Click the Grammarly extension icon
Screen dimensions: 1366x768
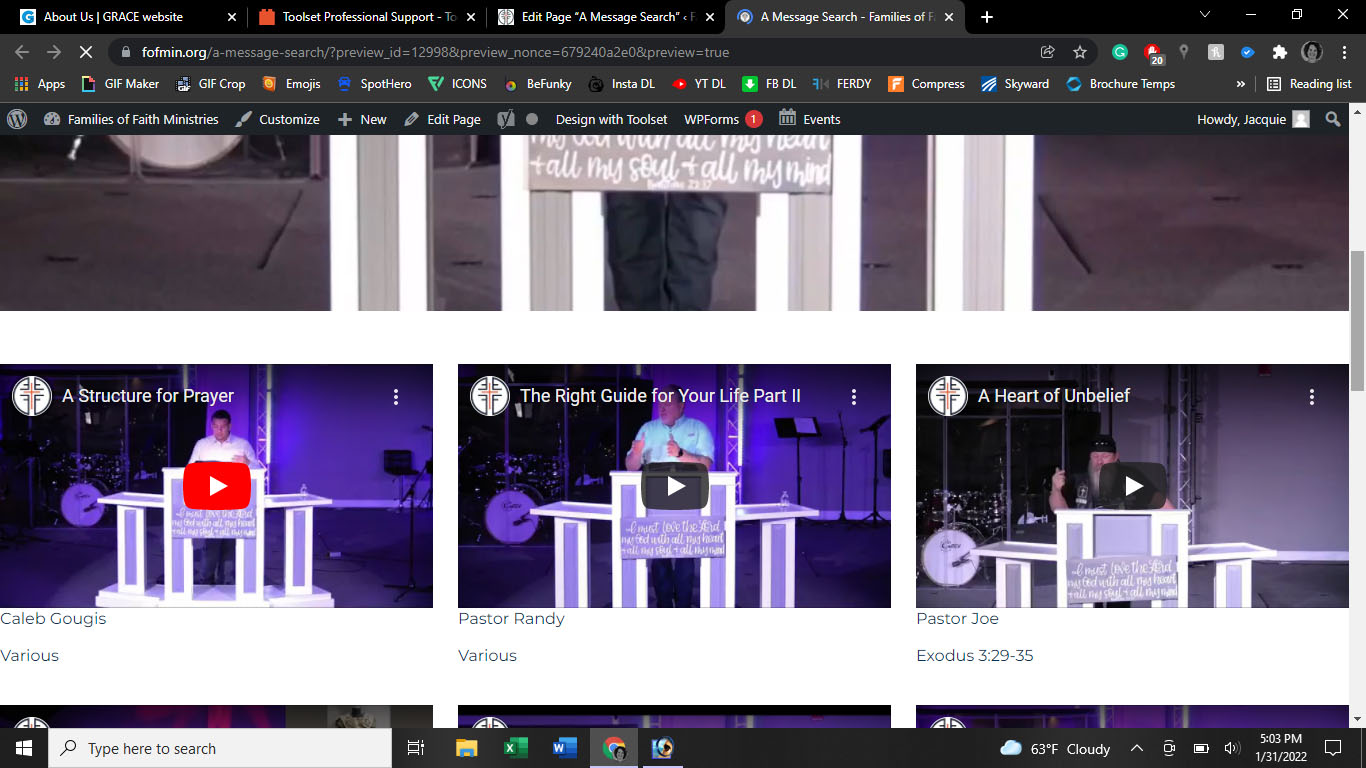[x=1120, y=52]
